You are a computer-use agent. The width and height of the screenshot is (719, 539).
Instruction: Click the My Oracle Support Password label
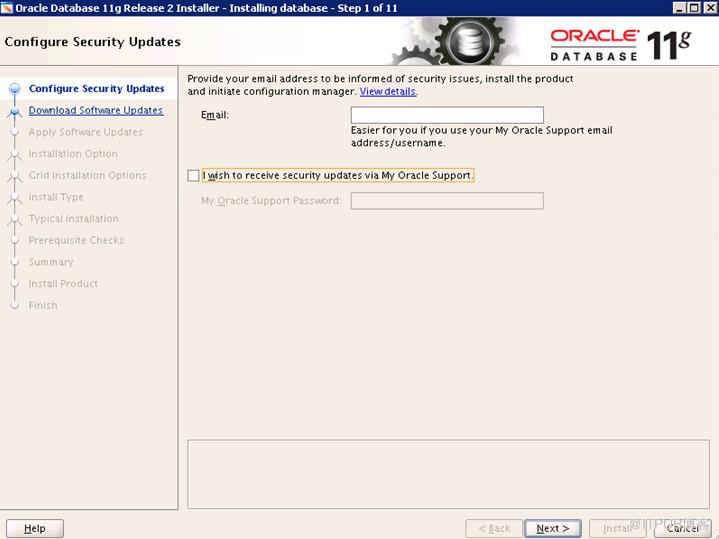271,201
